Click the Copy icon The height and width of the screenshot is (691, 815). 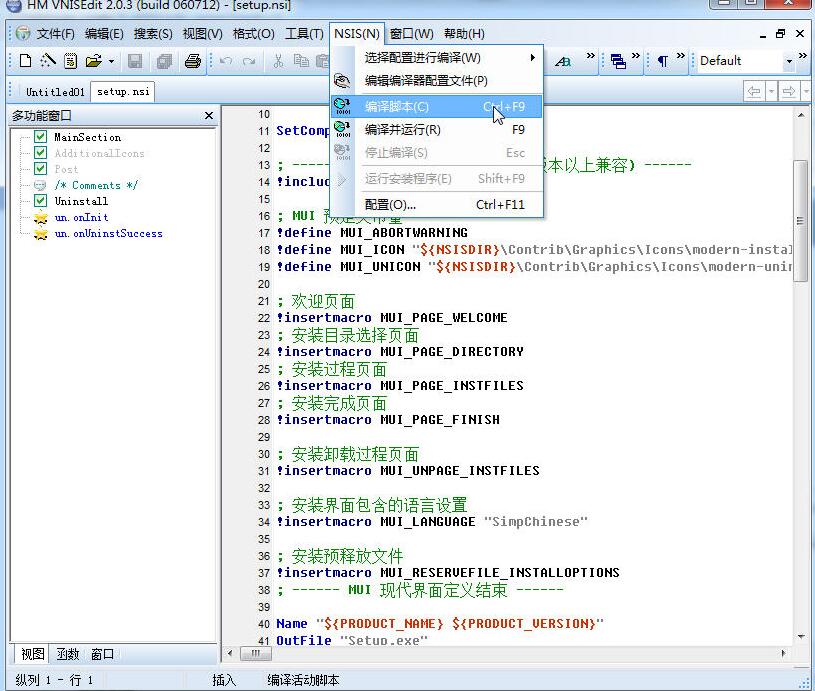(x=301, y=61)
